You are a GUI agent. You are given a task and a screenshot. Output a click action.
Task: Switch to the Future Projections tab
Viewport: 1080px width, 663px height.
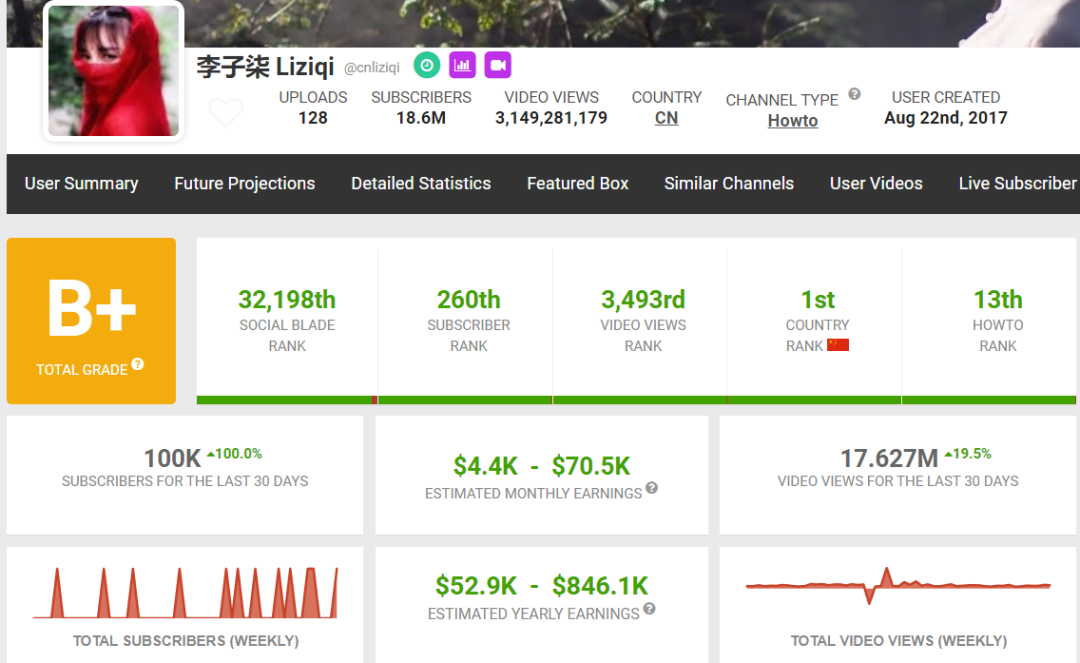[x=245, y=184]
